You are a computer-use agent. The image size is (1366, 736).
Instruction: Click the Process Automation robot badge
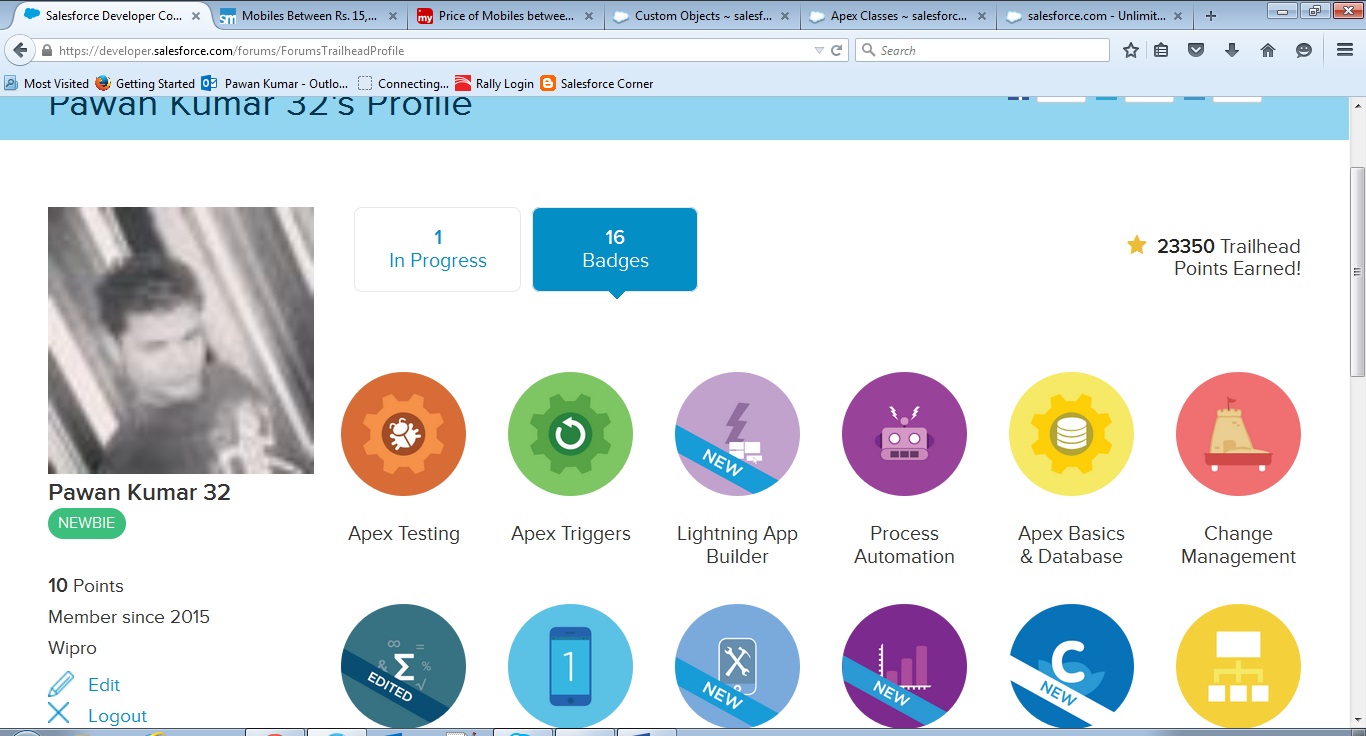[x=904, y=434]
